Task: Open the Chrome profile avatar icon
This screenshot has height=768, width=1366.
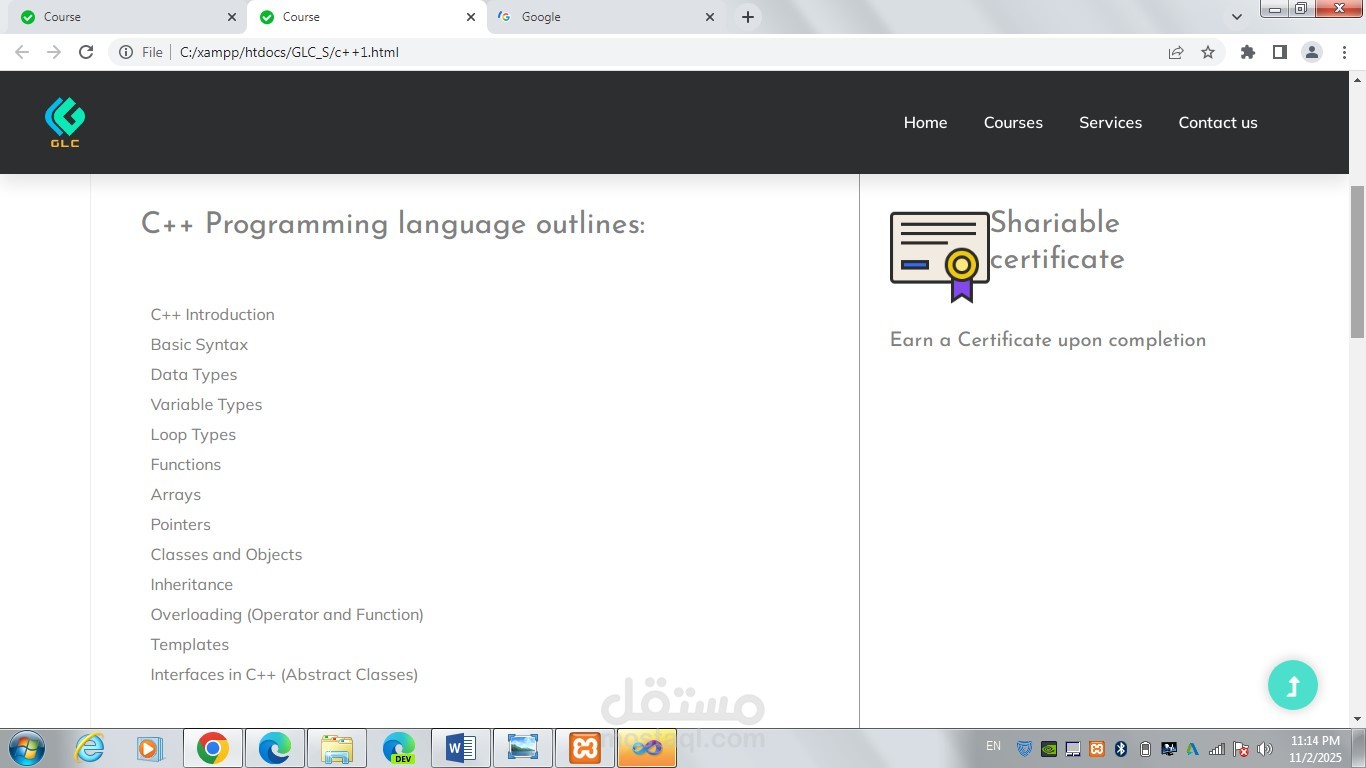Action: (1312, 52)
